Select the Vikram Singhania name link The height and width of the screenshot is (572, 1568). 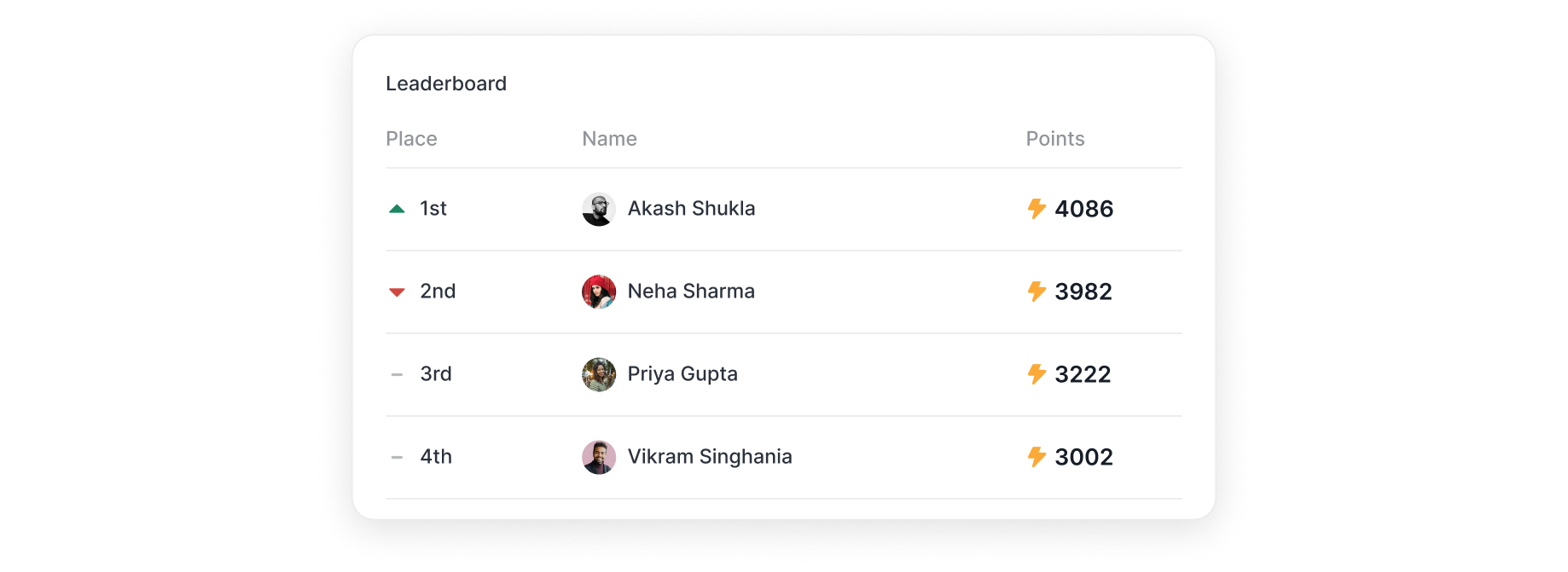710,457
